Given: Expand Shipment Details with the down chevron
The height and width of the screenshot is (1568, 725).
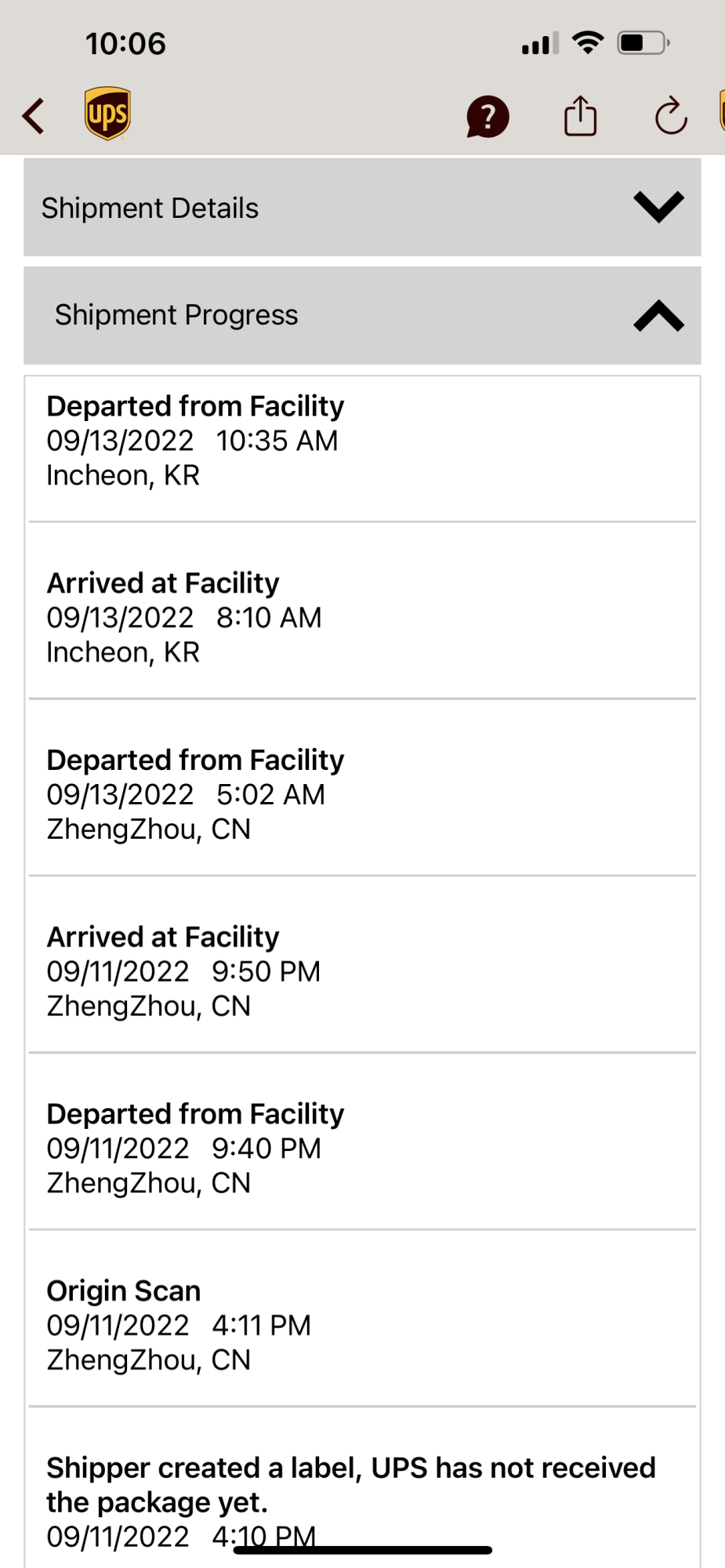Looking at the screenshot, I should [x=658, y=207].
